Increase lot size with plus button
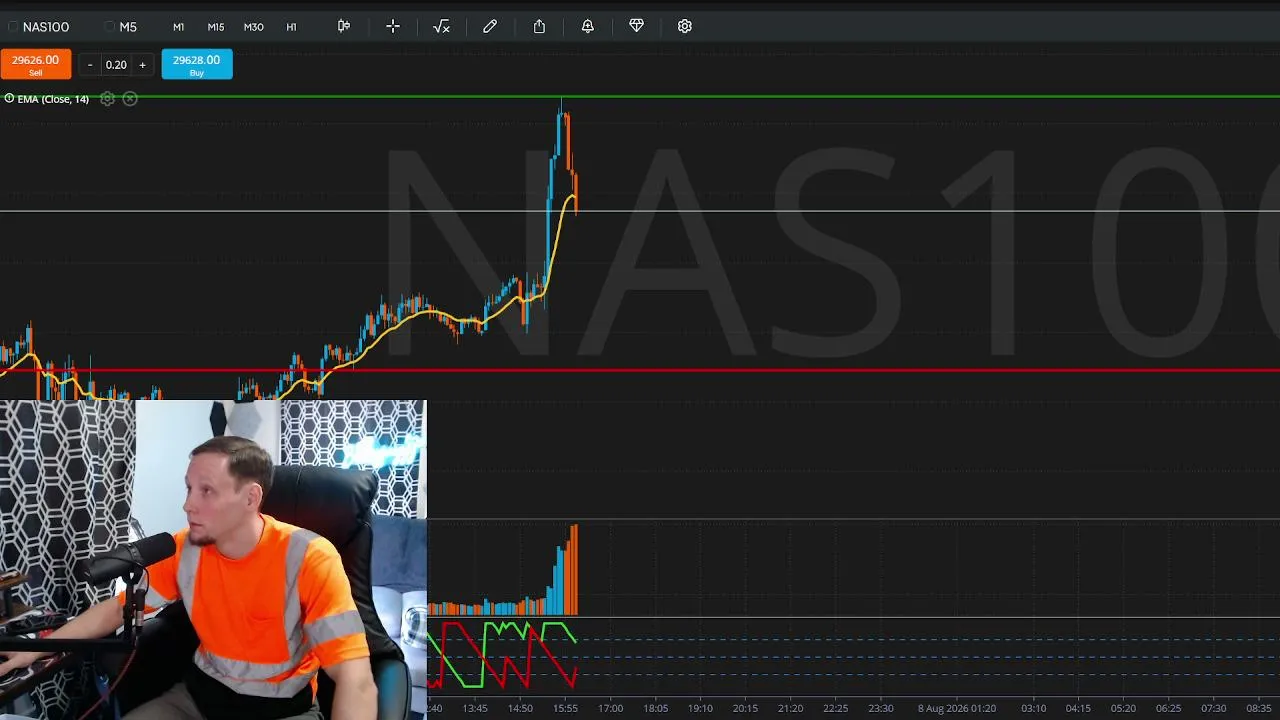This screenshot has height=720, width=1280. point(142,65)
